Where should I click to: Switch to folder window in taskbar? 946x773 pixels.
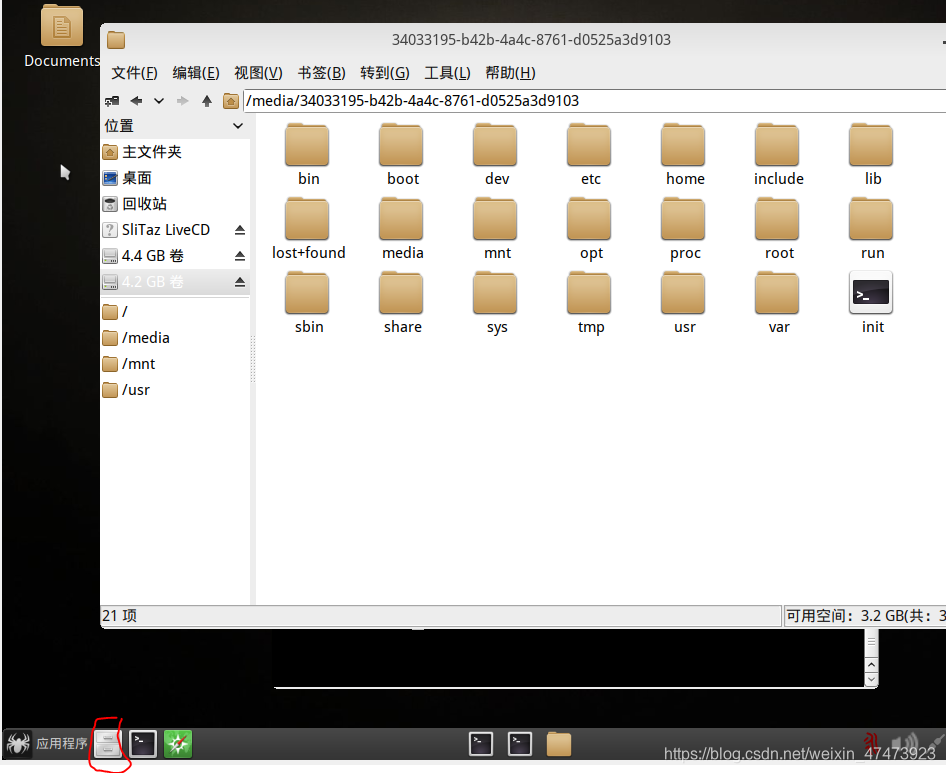tap(559, 744)
